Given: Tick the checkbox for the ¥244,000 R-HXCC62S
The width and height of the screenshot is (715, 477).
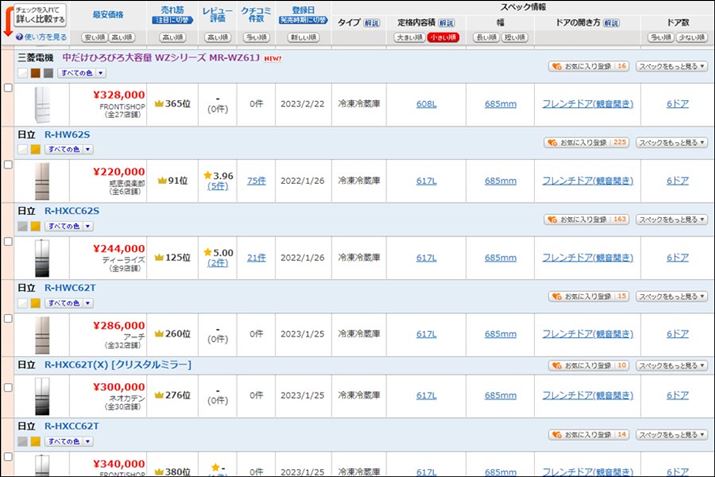Looking at the screenshot, I should click(x=8, y=242).
